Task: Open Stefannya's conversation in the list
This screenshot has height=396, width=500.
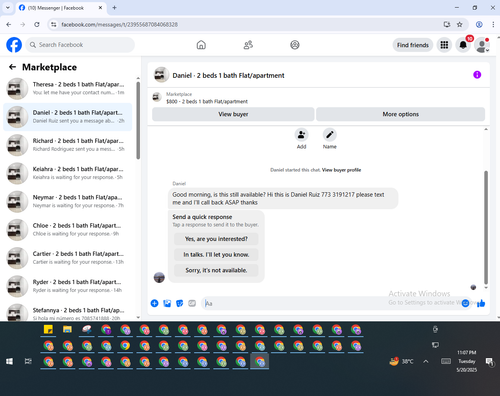Action: (x=68, y=312)
